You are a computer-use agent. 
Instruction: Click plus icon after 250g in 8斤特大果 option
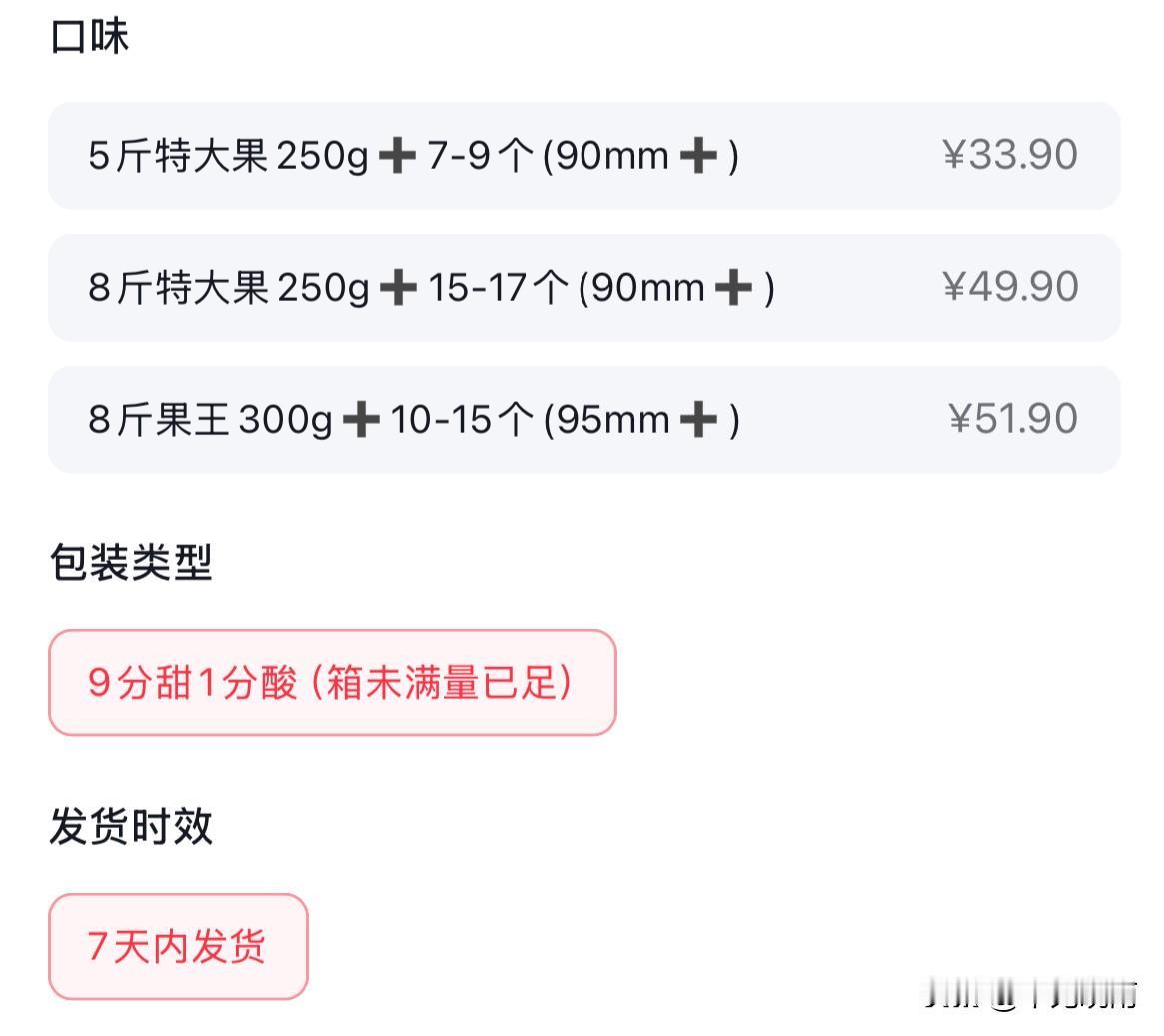pyautogui.click(x=398, y=288)
